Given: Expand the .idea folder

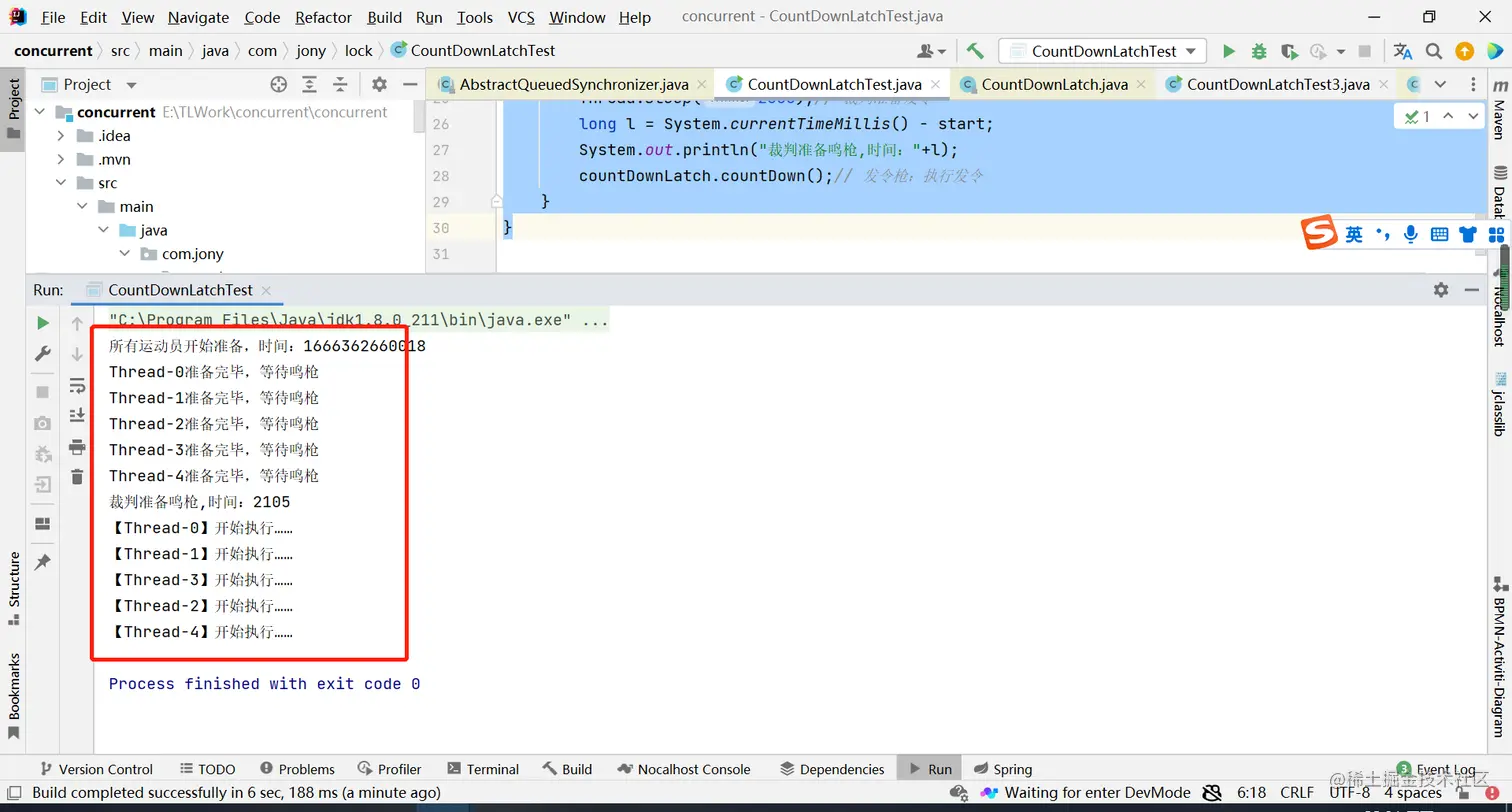Looking at the screenshot, I should 61,136.
